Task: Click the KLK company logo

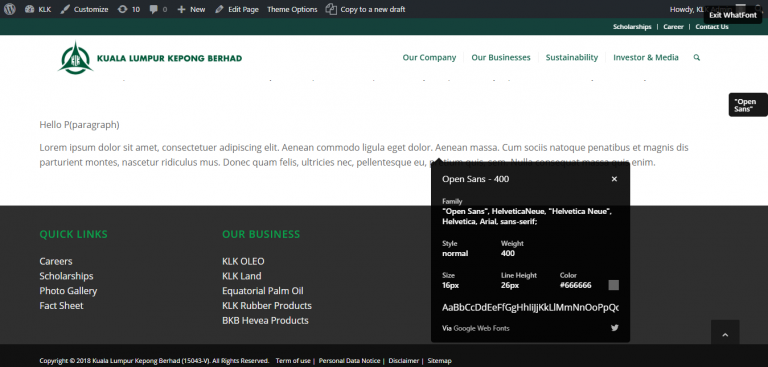Action: tap(150, 58)
